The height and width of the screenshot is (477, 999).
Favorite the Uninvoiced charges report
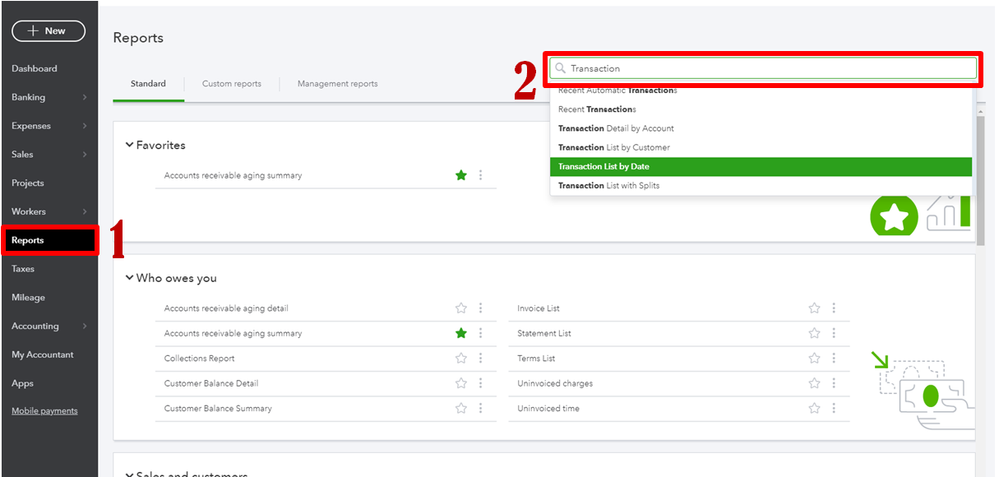814,383
